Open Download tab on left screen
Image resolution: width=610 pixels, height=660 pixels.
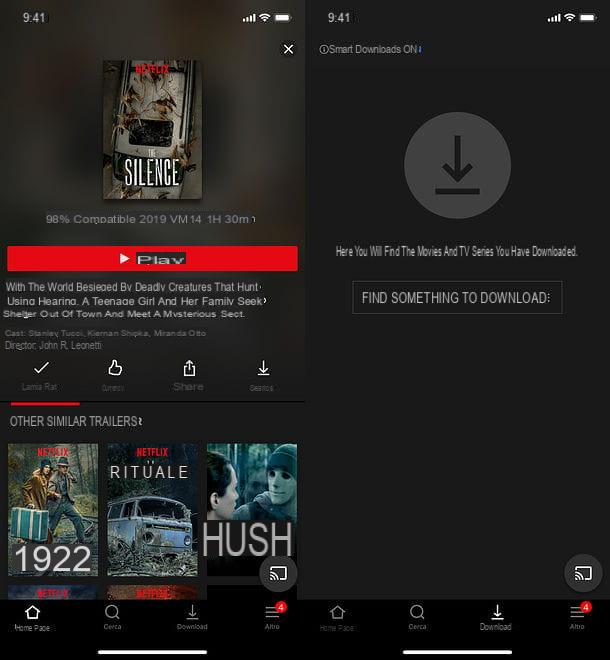(192, 617)
